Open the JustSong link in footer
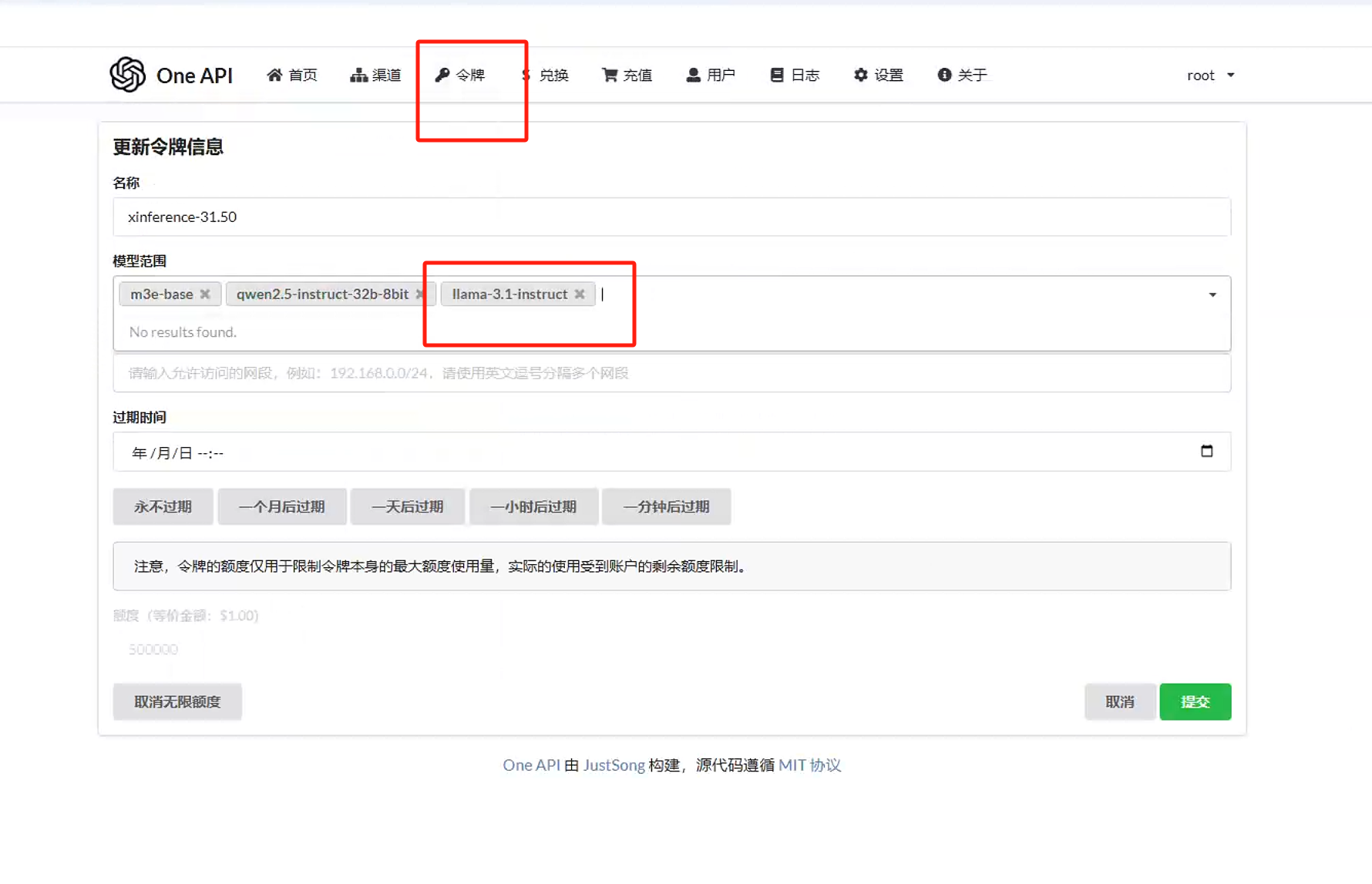 tap(614, 765)
